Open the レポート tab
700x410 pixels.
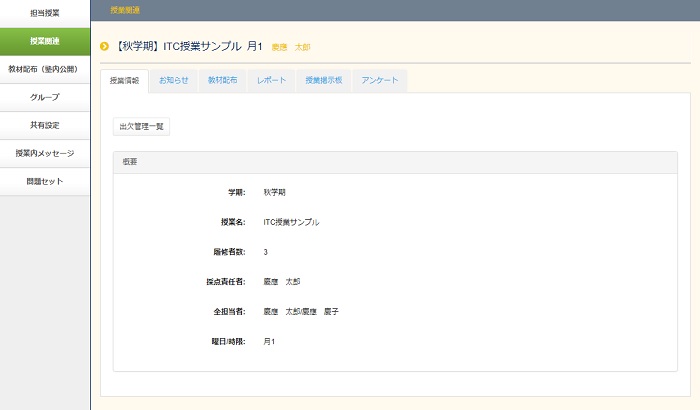pos(271,80)
